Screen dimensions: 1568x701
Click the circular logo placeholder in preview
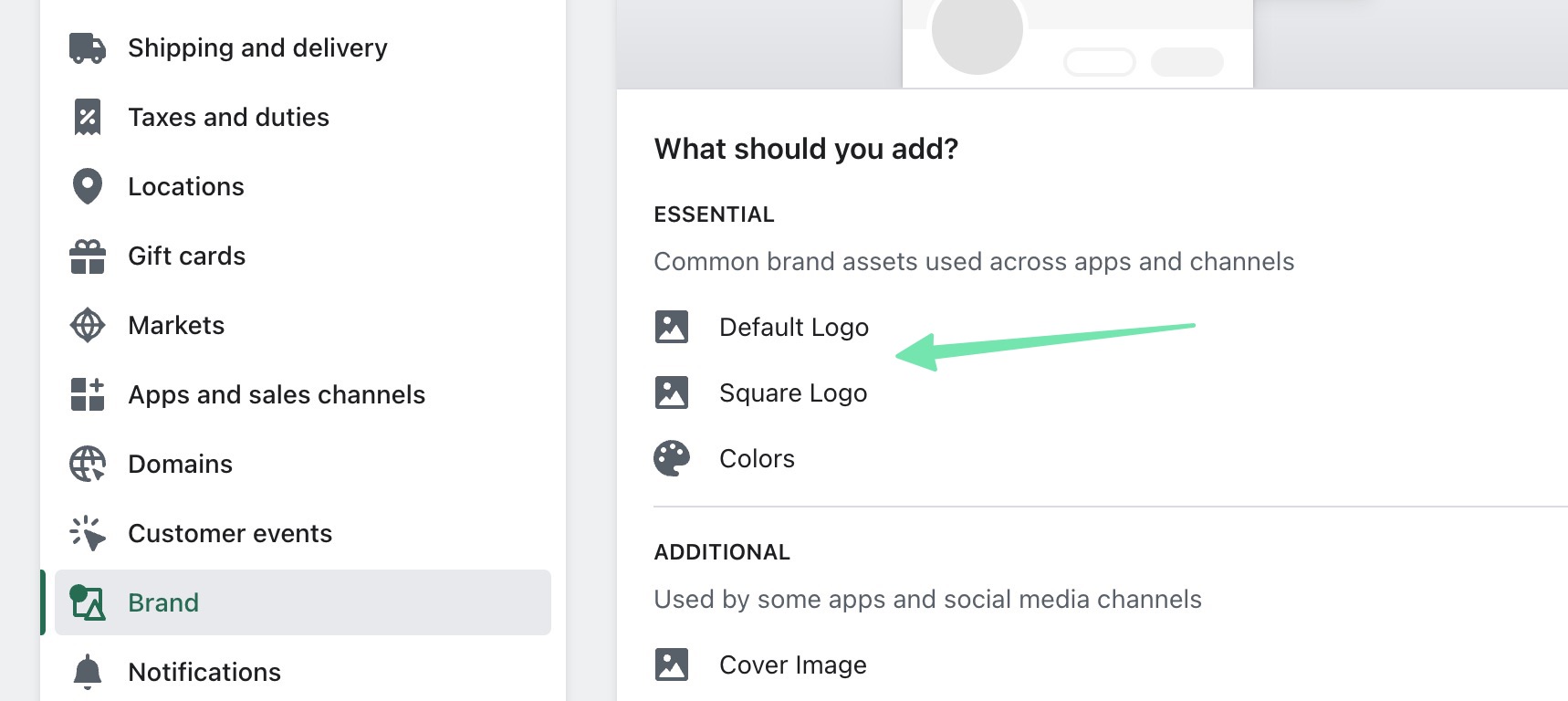click(x=977, y=33)
